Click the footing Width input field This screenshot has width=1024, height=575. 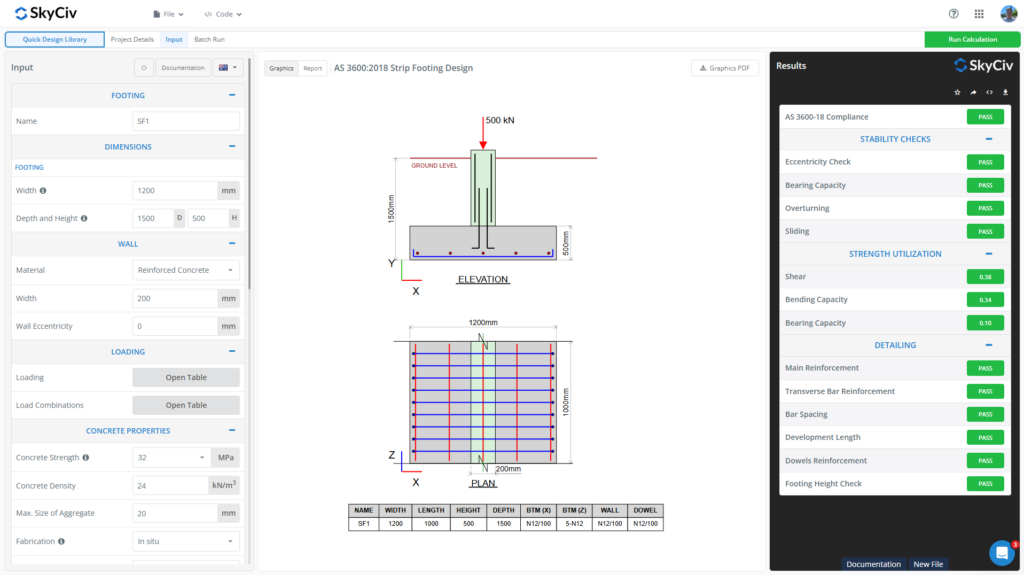pyautogui.click(x=175, y=191)
